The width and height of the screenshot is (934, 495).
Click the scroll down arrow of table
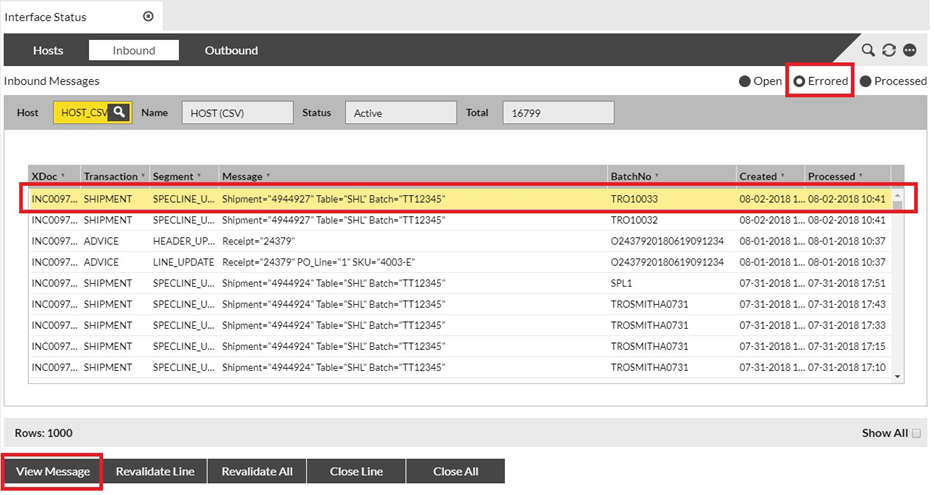[897, 376]
